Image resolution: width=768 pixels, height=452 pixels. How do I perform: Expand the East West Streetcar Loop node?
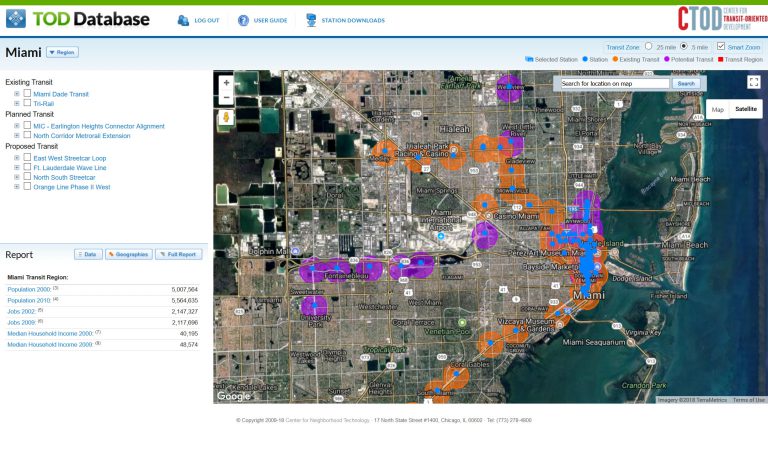[x=17, y=158]
